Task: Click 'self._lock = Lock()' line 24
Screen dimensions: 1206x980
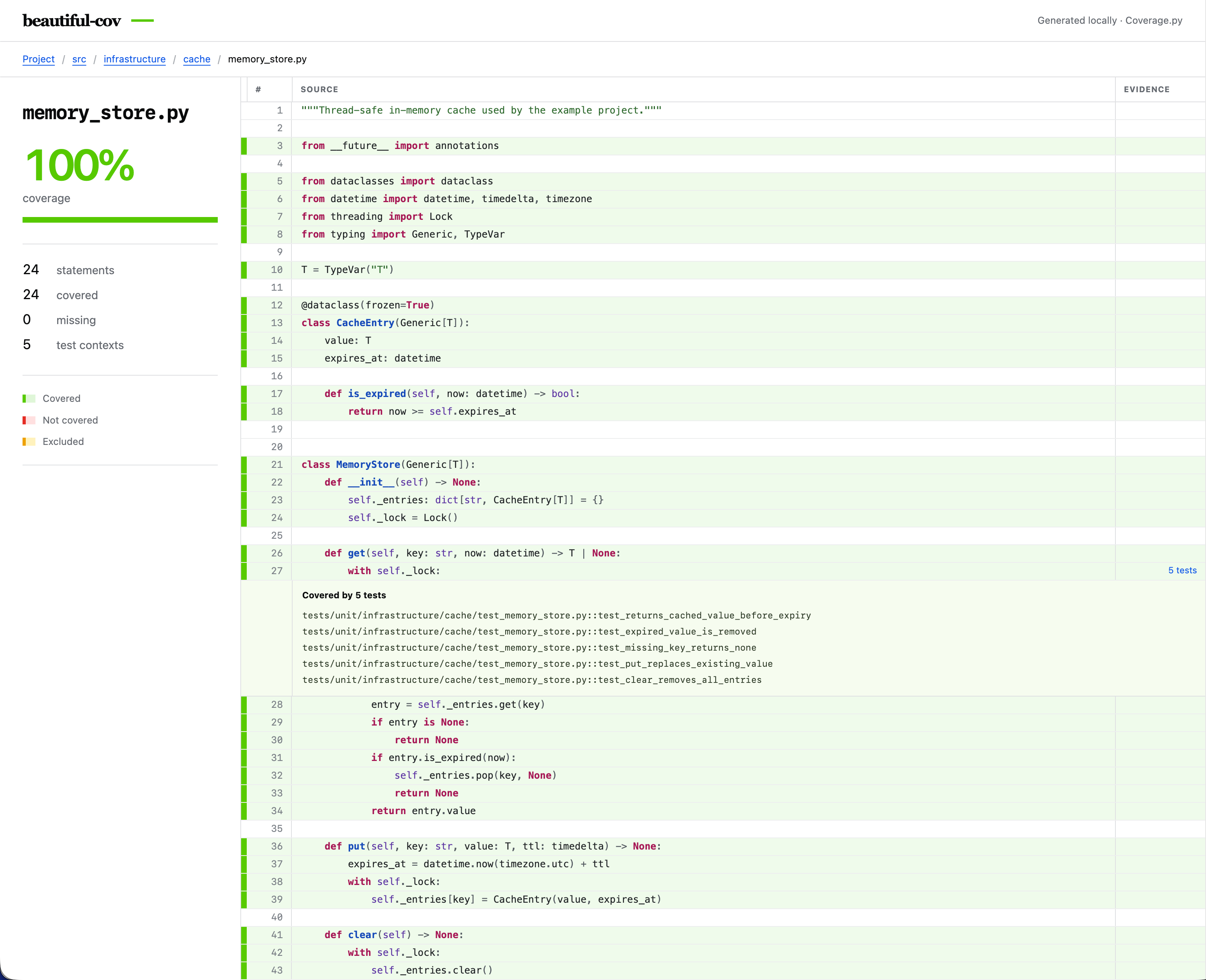Action: (403, 518)
